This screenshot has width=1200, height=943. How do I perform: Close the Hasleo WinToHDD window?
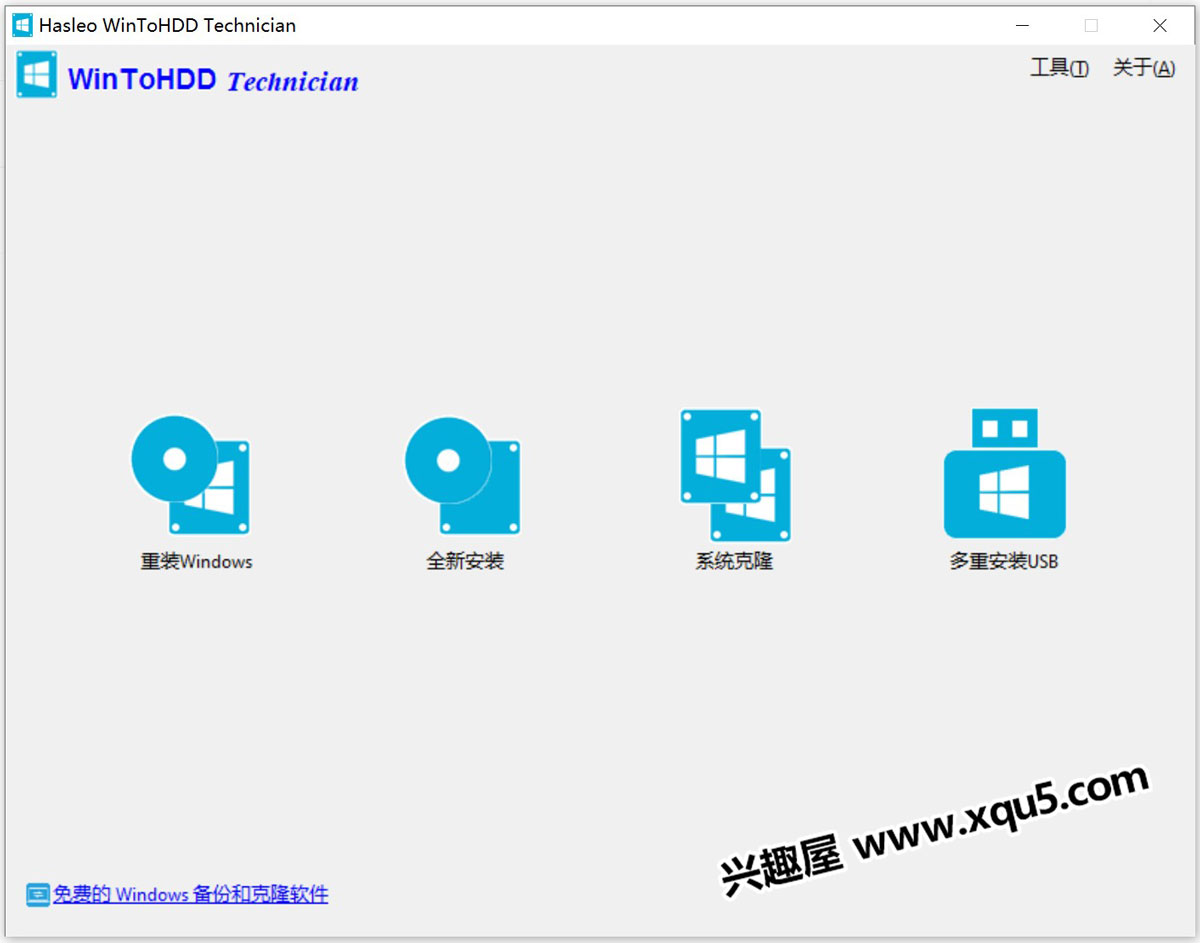[1160, 25]
